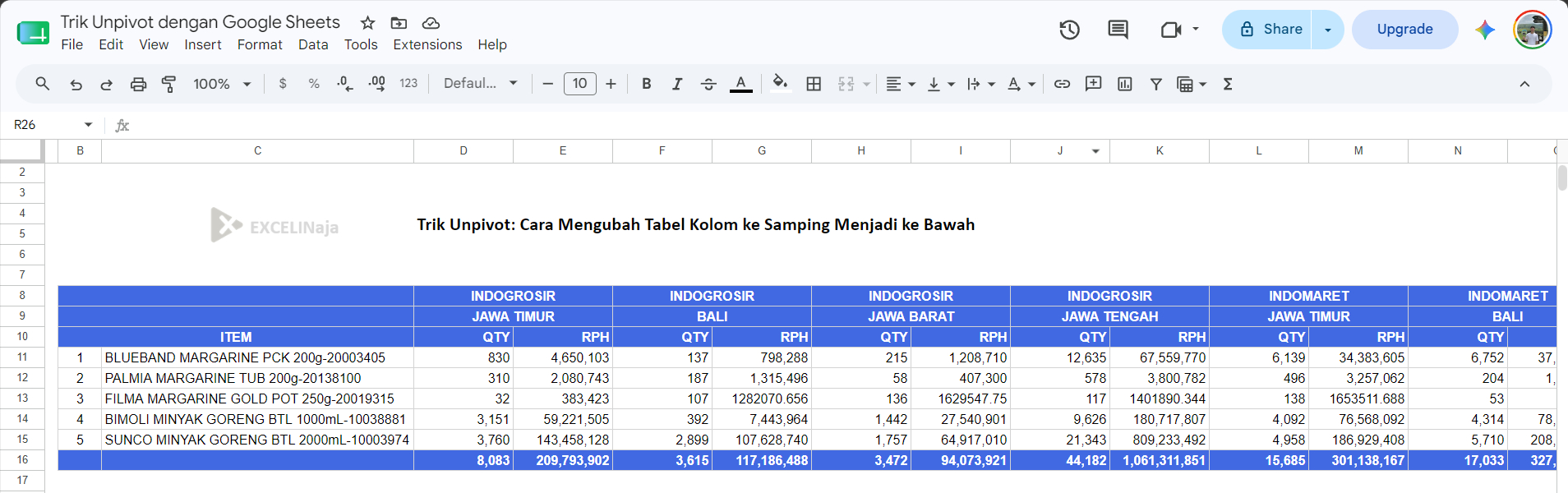The width and height of the screenshot is (1568, 493).
Task: Open version history clock icon
Action: point(1069,30)
